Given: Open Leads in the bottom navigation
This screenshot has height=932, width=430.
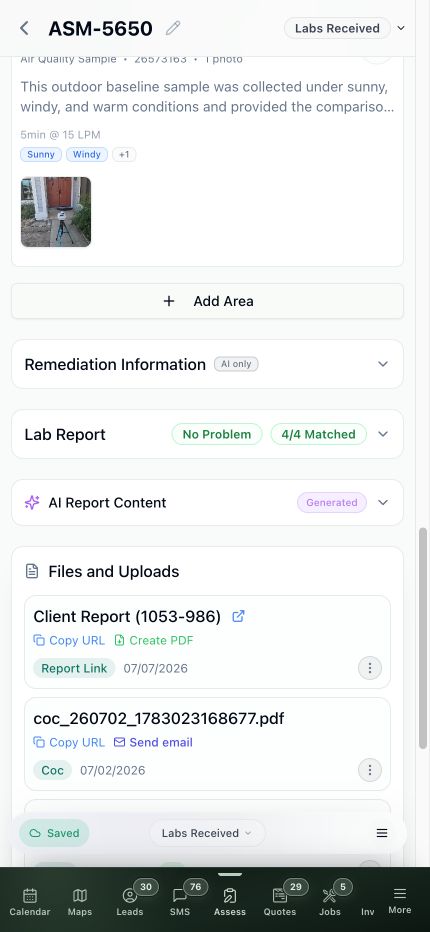Looking at the screenshot, I should coord(130,902).
